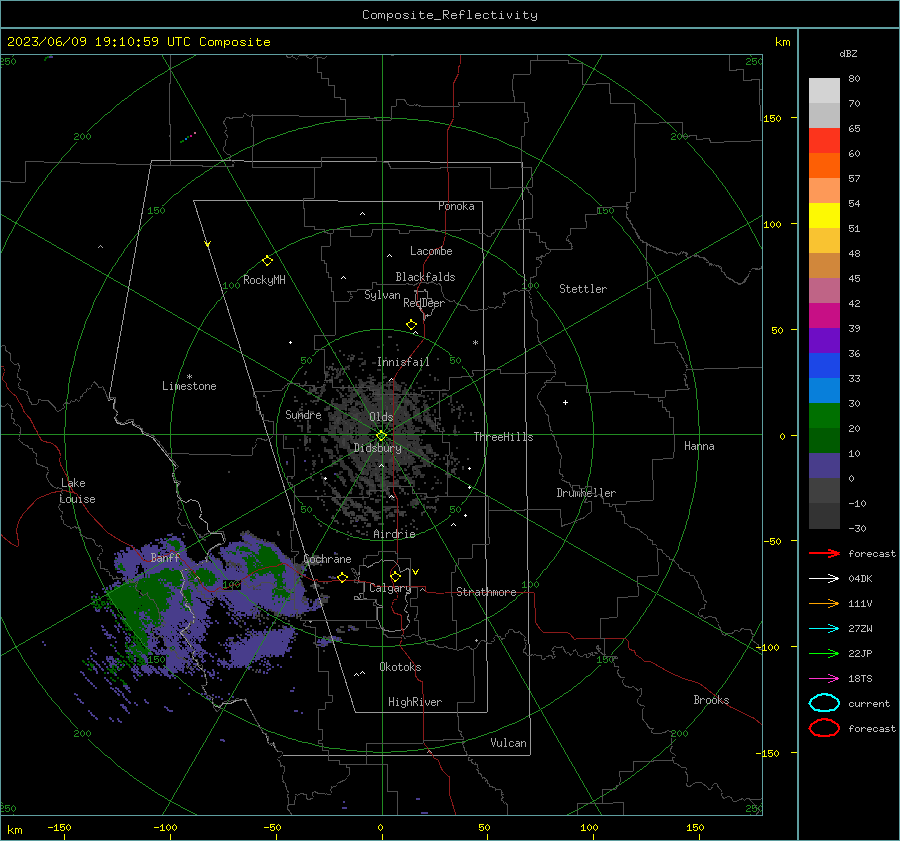Click the yellow diamond marker above Calgary
900x841 pixels.
point(395,576)
